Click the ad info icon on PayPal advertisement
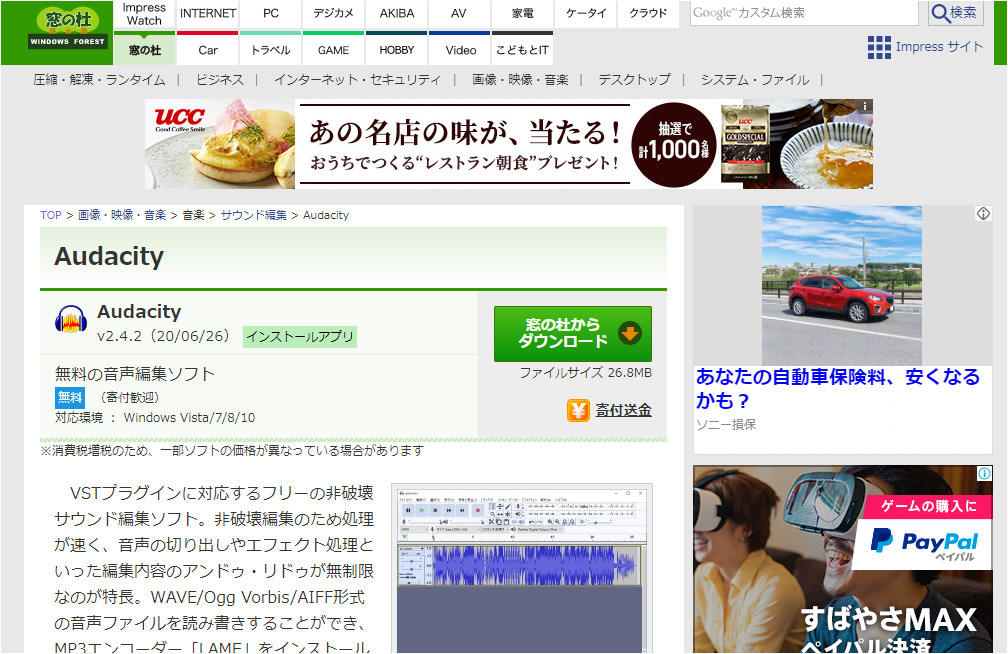The image size is (1008, 654). click(x=982, y=474)
